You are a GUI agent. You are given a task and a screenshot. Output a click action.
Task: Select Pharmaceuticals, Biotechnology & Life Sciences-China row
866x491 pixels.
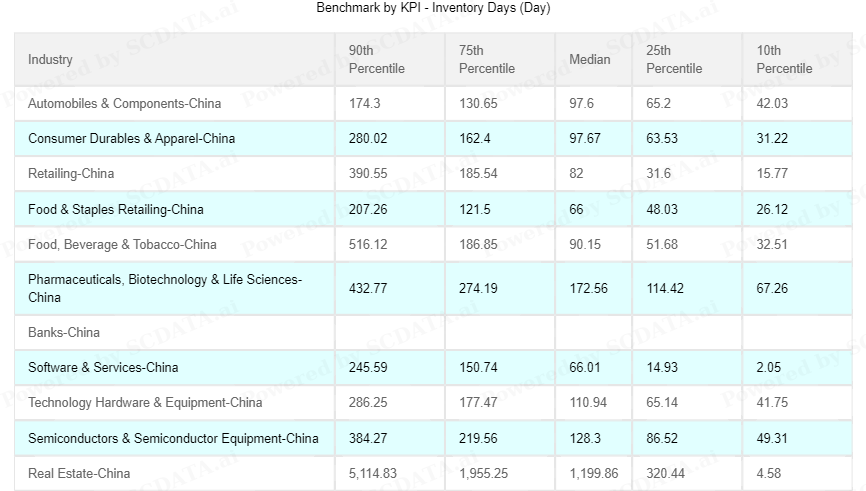[x=165, y=288]
